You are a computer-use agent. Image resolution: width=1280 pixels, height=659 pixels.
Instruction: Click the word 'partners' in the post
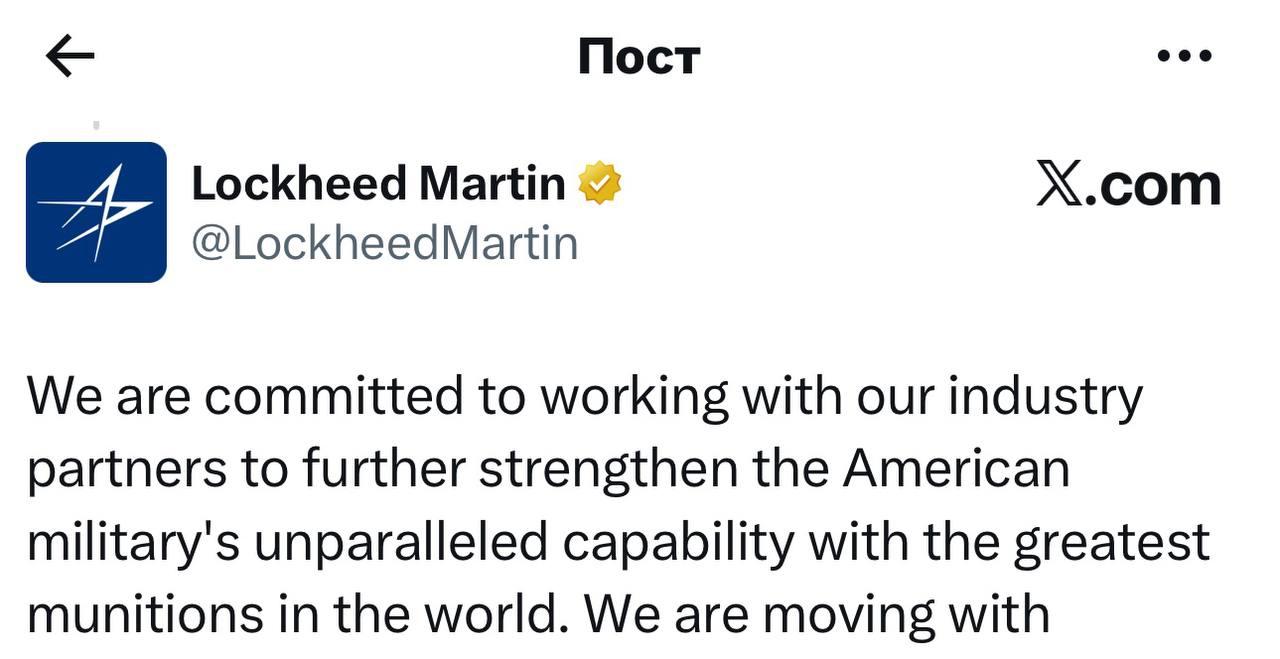[127, 470]
